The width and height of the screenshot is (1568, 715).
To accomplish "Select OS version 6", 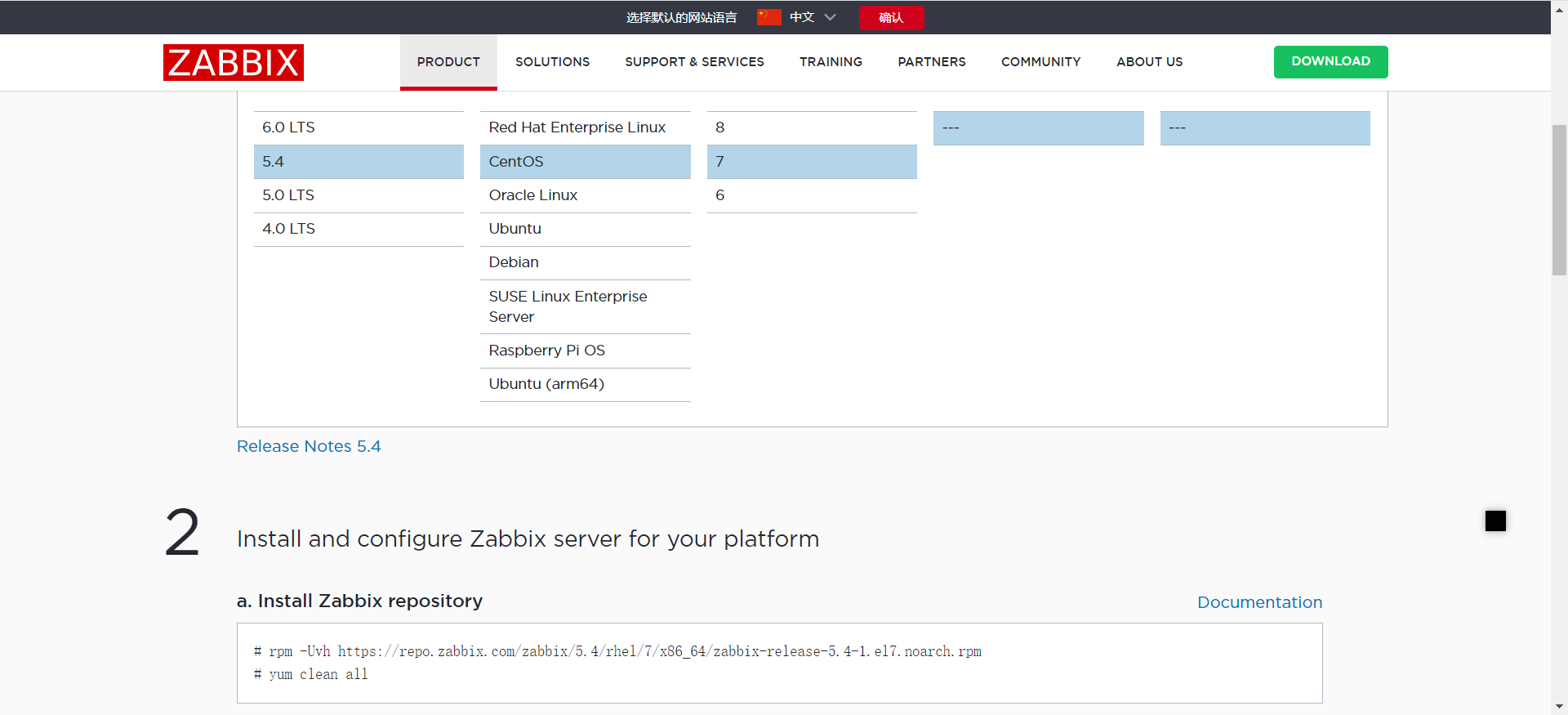I will [812, 195].
